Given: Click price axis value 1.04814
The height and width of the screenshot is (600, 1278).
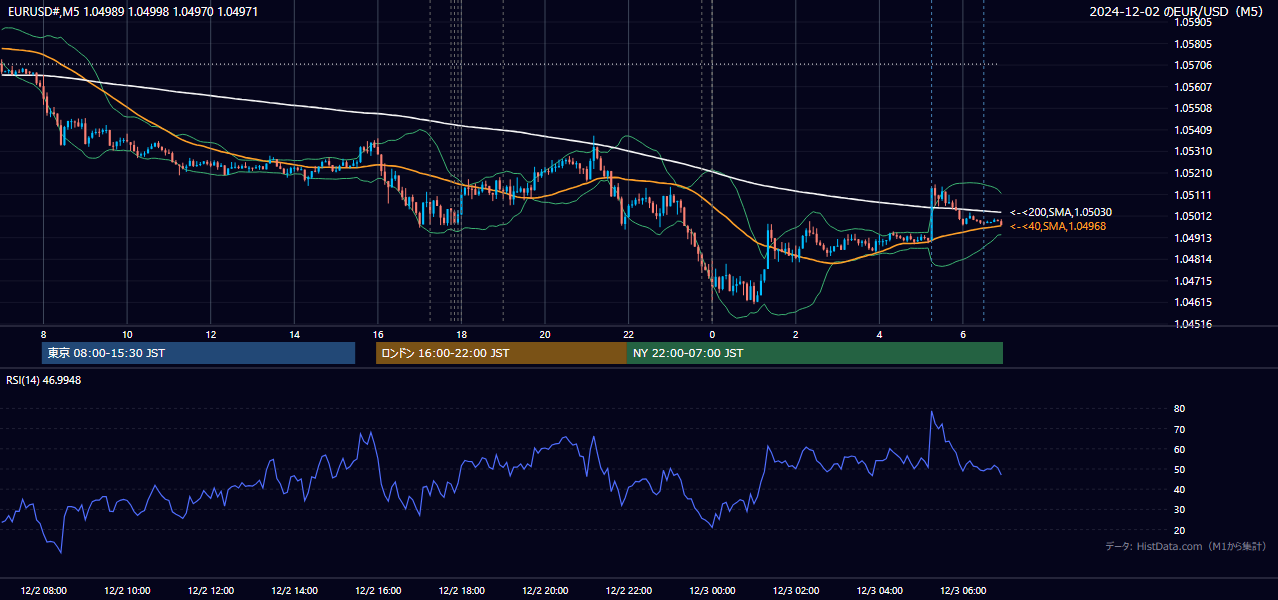Looking at the screenshot, I should pyautogui.click(x=1193, y=259).
